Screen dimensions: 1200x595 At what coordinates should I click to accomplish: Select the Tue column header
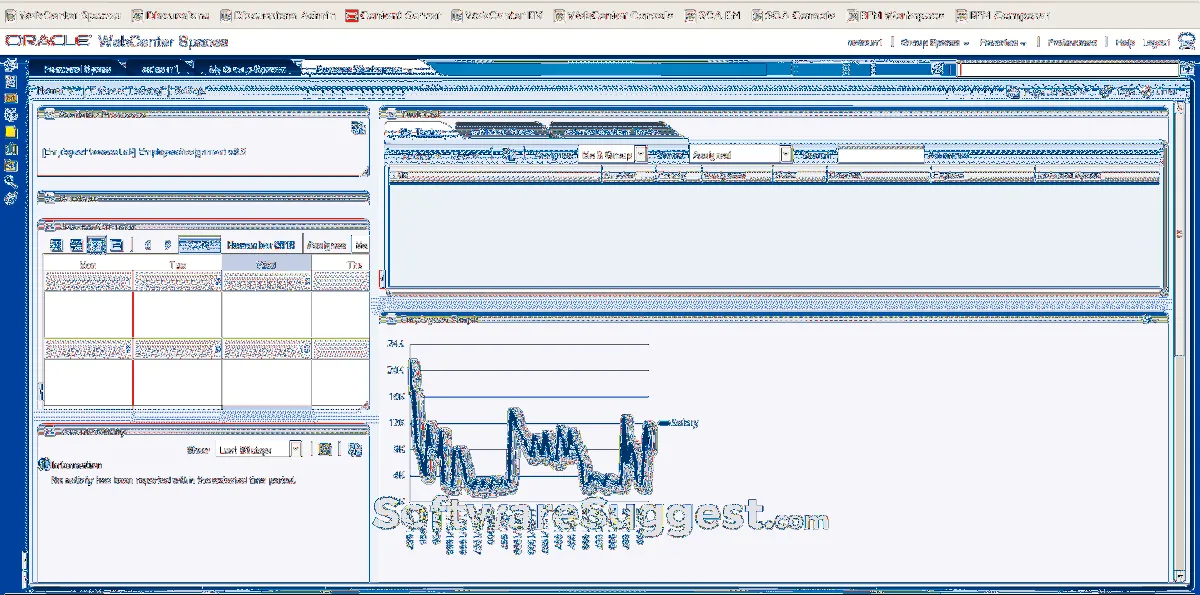click(x=177, y=264)
